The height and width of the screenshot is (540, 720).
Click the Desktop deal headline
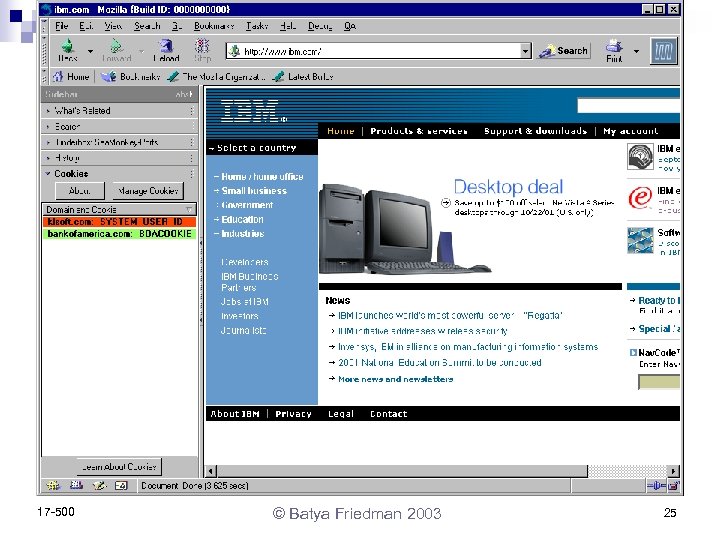508,186
